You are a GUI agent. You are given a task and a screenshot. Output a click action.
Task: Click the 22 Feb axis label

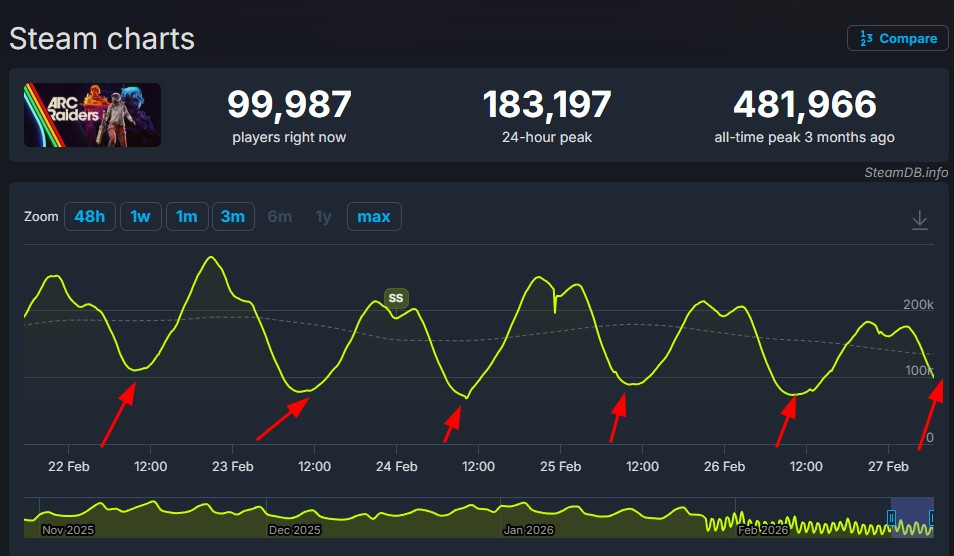coord(69,467)
